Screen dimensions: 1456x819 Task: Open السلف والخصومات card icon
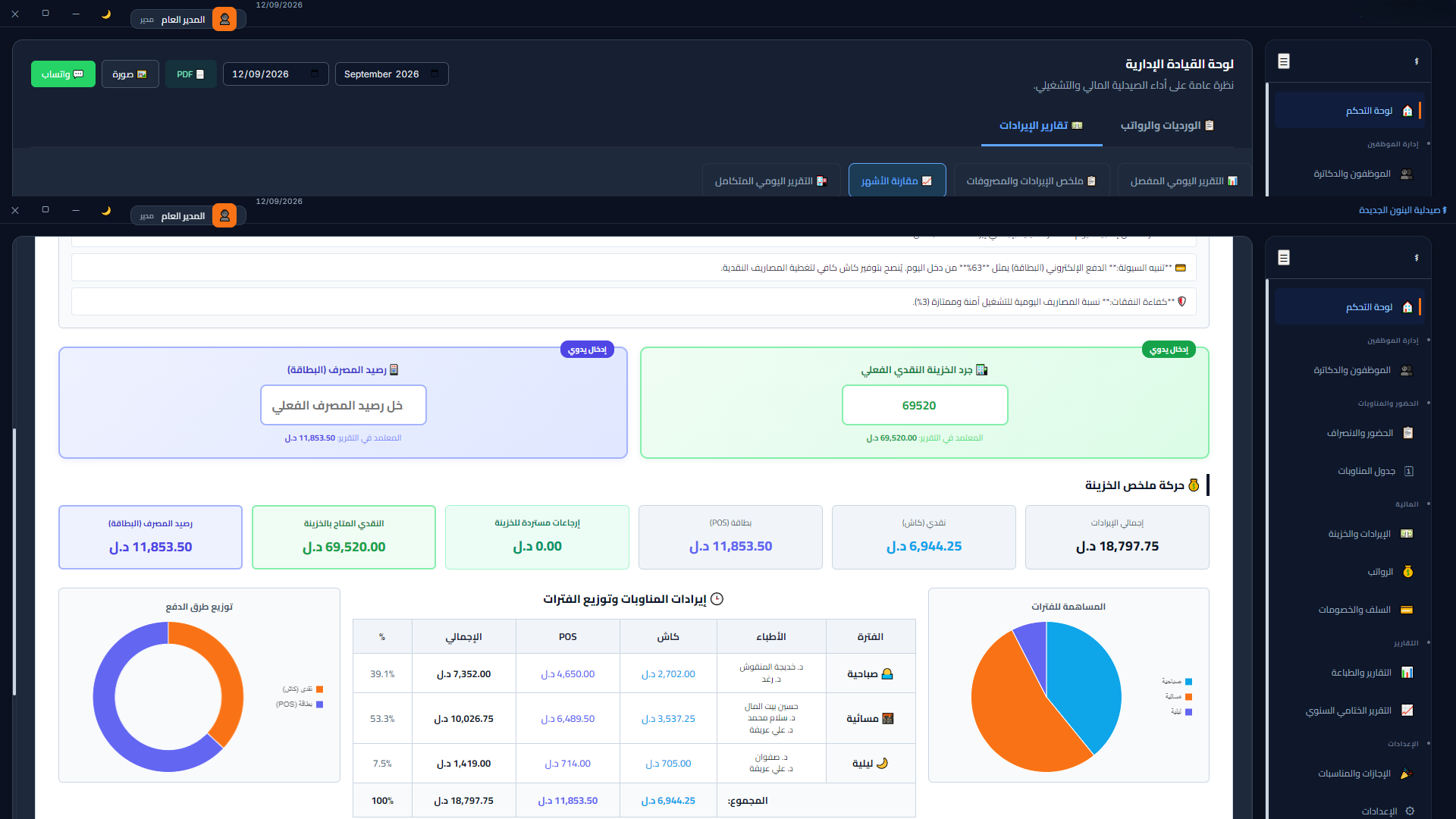[1407, 610]
